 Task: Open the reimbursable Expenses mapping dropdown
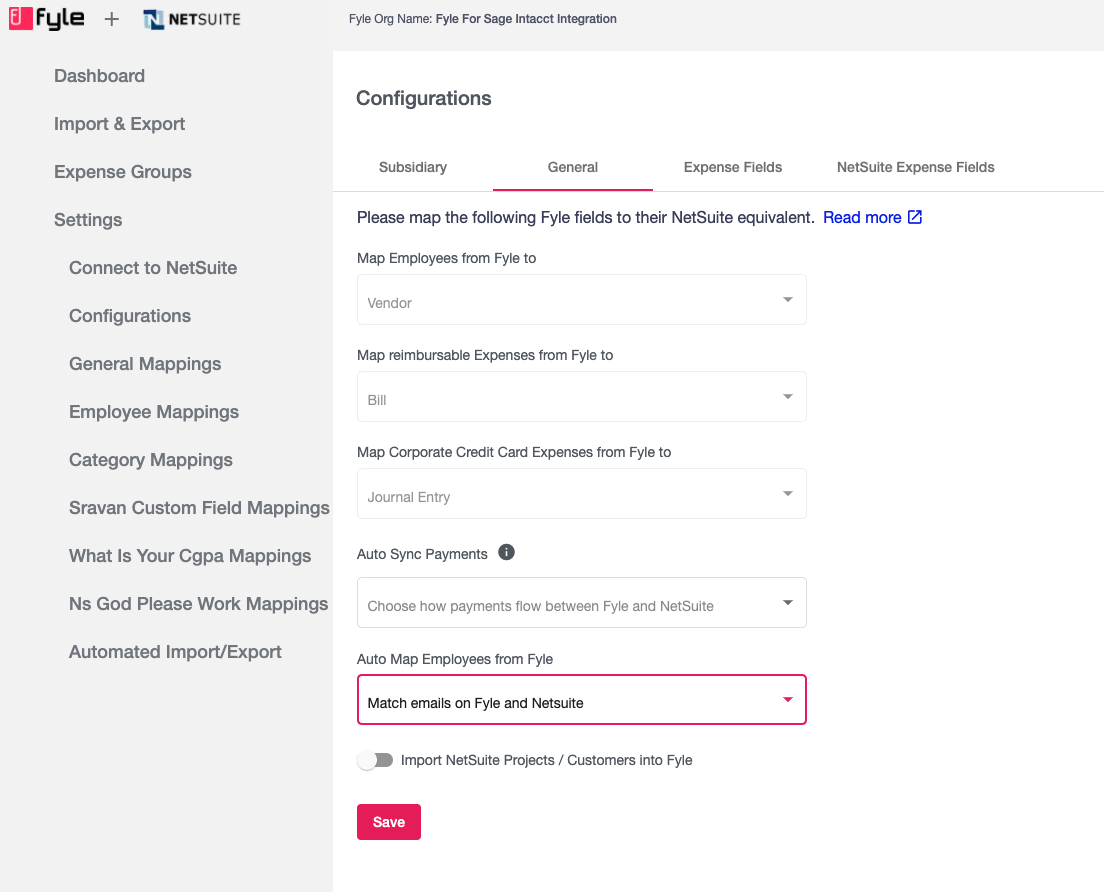click(x=581, y=396)
